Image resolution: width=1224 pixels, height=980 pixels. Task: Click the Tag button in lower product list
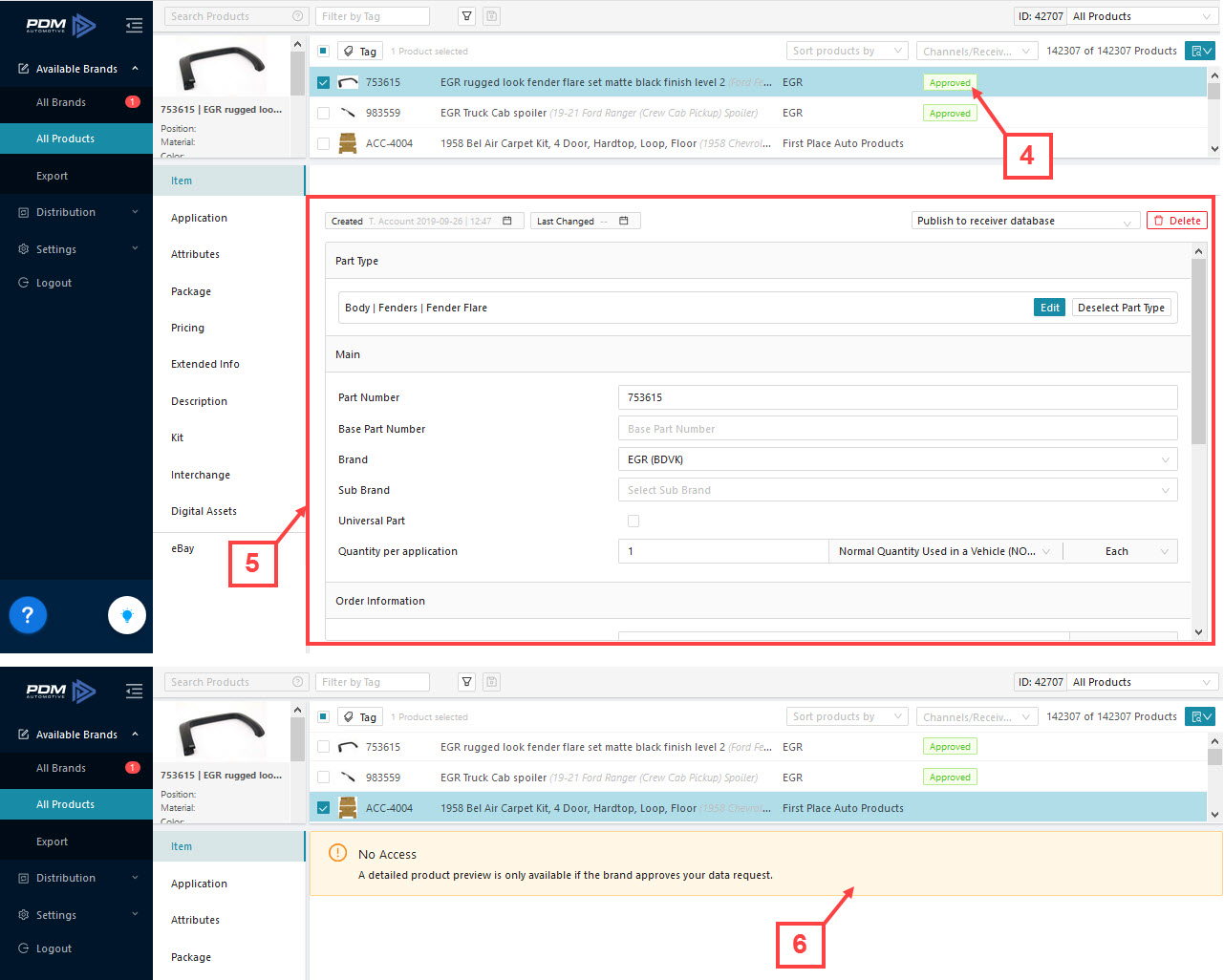point(360,716)
